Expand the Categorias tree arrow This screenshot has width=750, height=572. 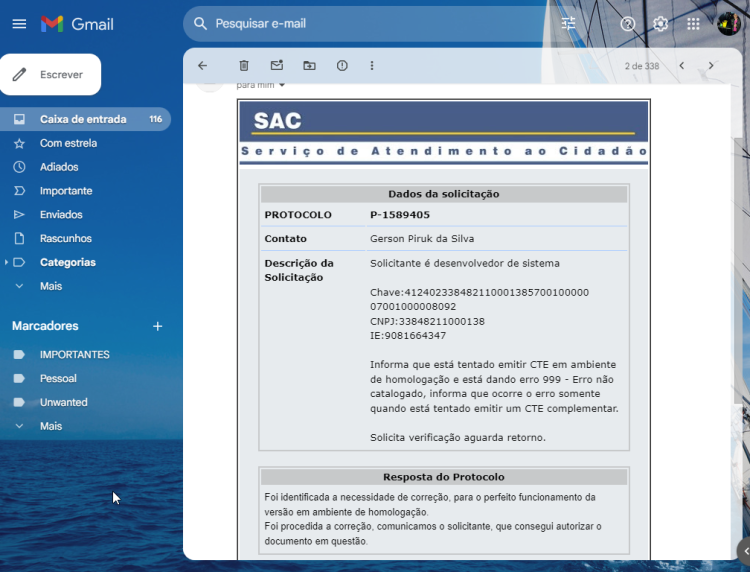tap(6, 262)
